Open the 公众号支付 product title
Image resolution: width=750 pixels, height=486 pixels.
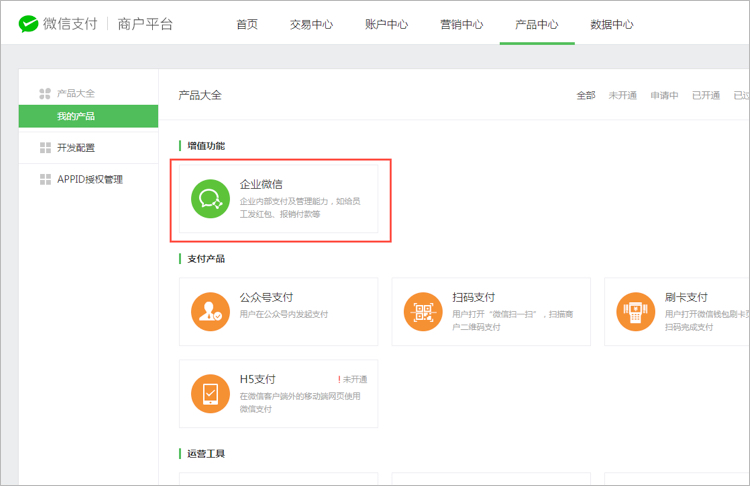tap(266, 297)
